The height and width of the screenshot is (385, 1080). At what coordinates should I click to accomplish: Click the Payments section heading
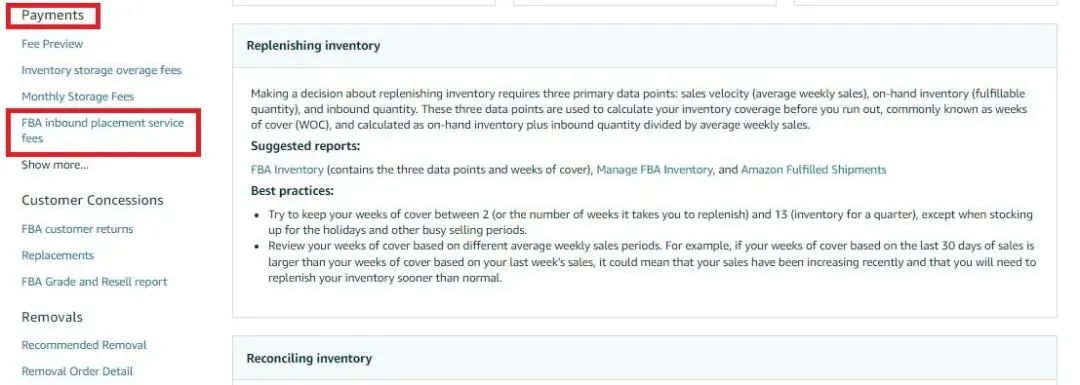point(52,15)
